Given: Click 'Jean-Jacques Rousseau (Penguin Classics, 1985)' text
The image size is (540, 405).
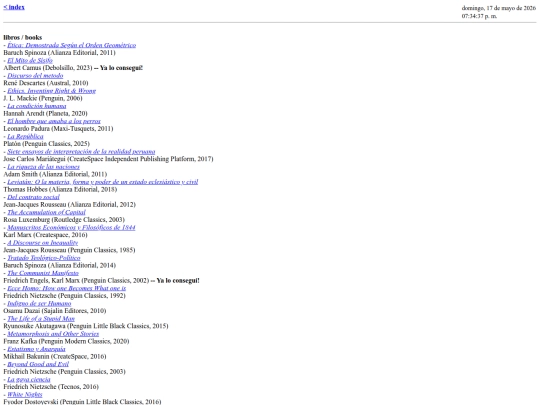Looking at the screenshot, I should pos(69,250).
